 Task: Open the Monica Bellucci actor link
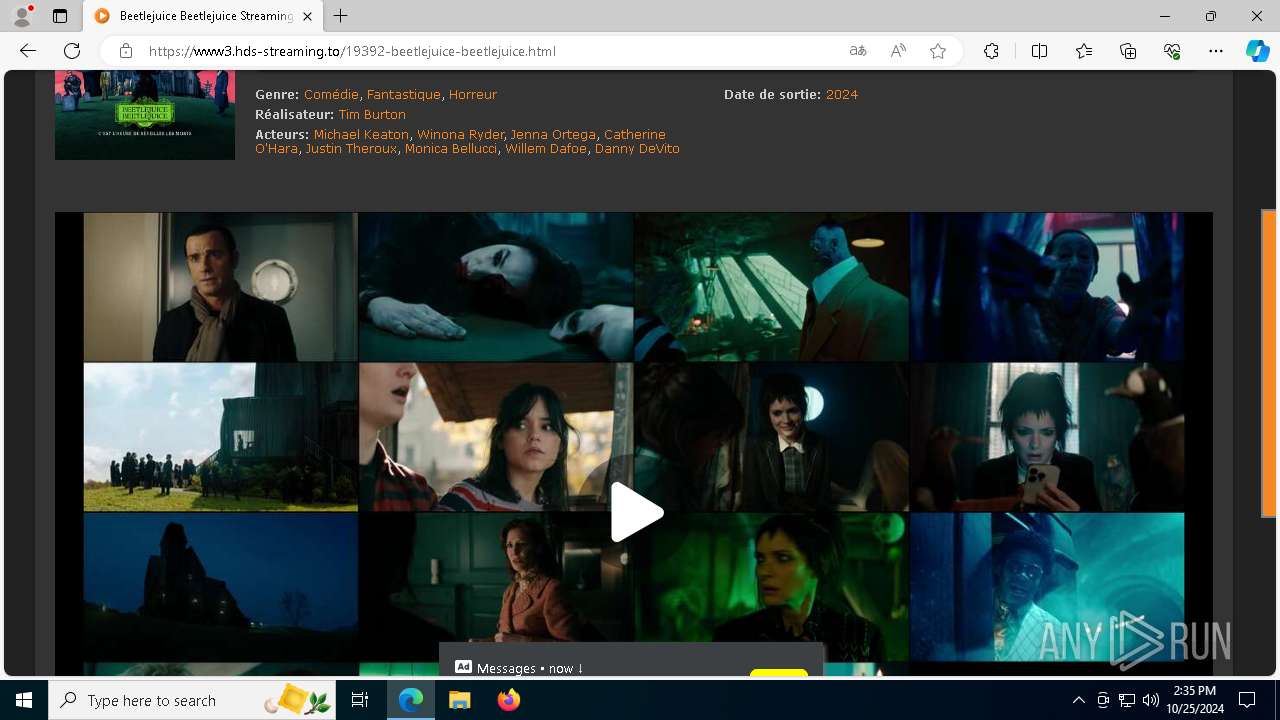(451, 148)
